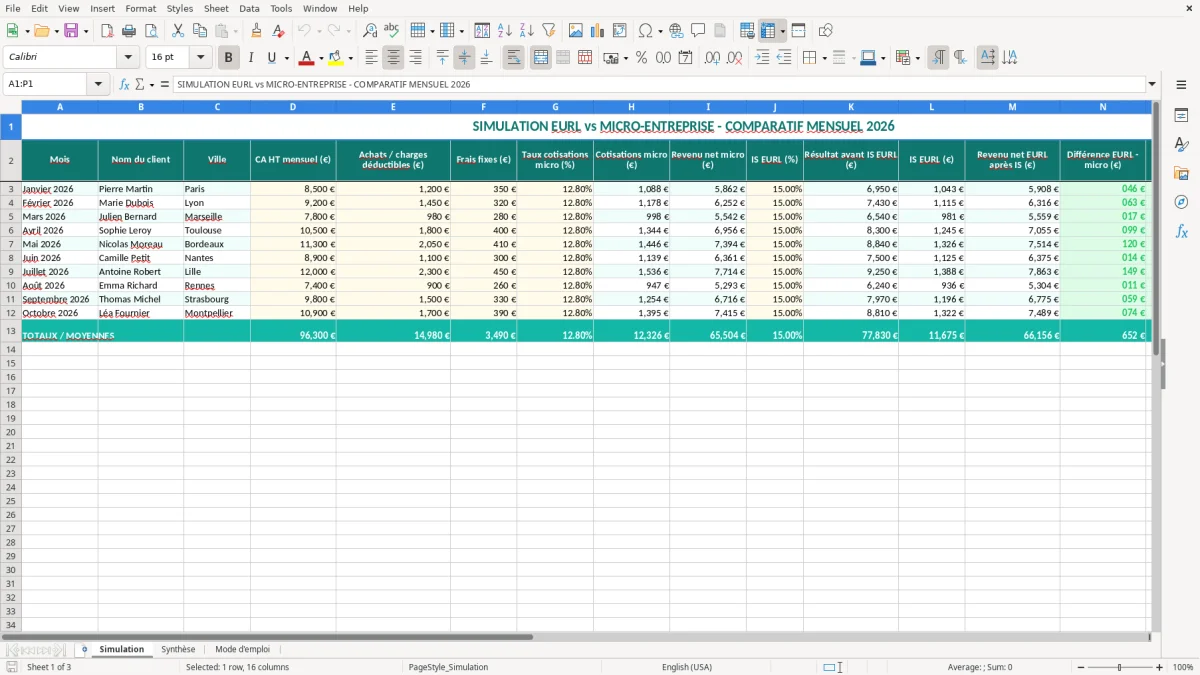1200x675 pixels.
Task: Toggle Center Horizontally alignment
Action: pyautogui.click(x=393, y=58)
